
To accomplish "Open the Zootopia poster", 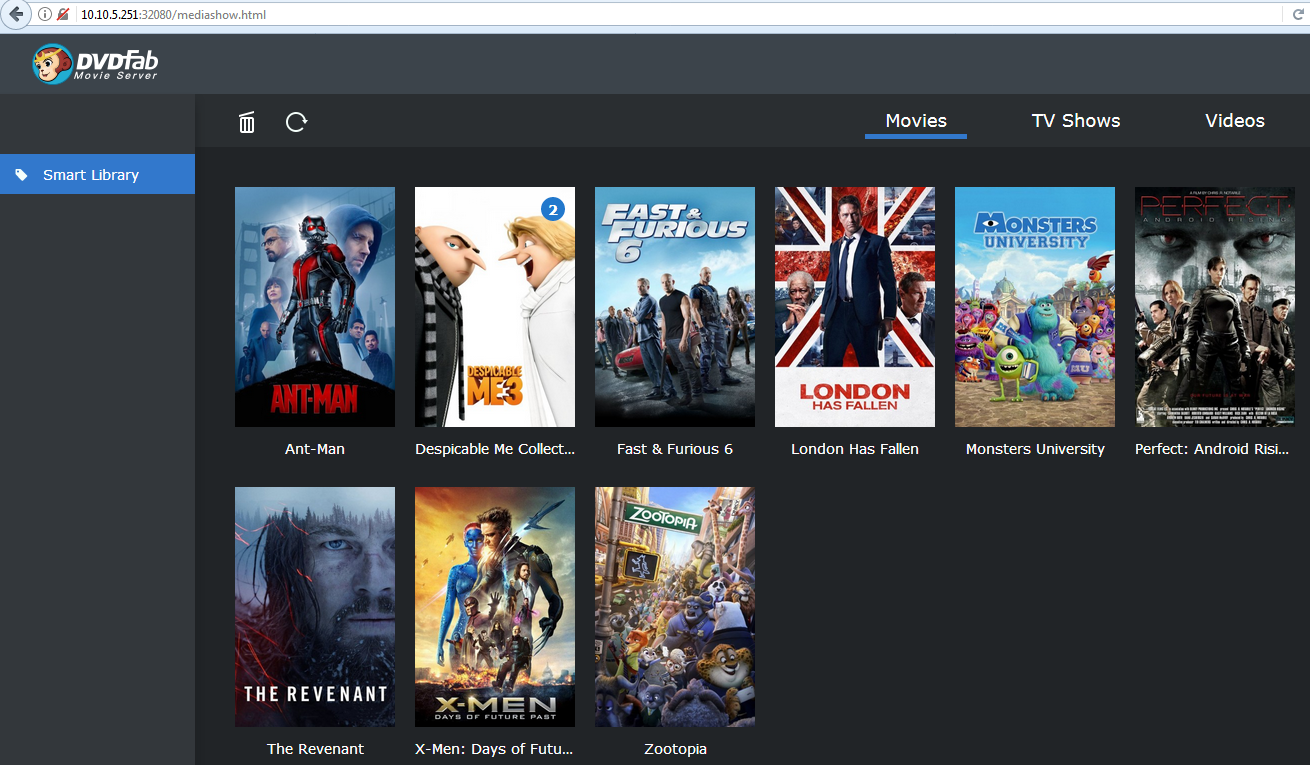I will 675,607.
